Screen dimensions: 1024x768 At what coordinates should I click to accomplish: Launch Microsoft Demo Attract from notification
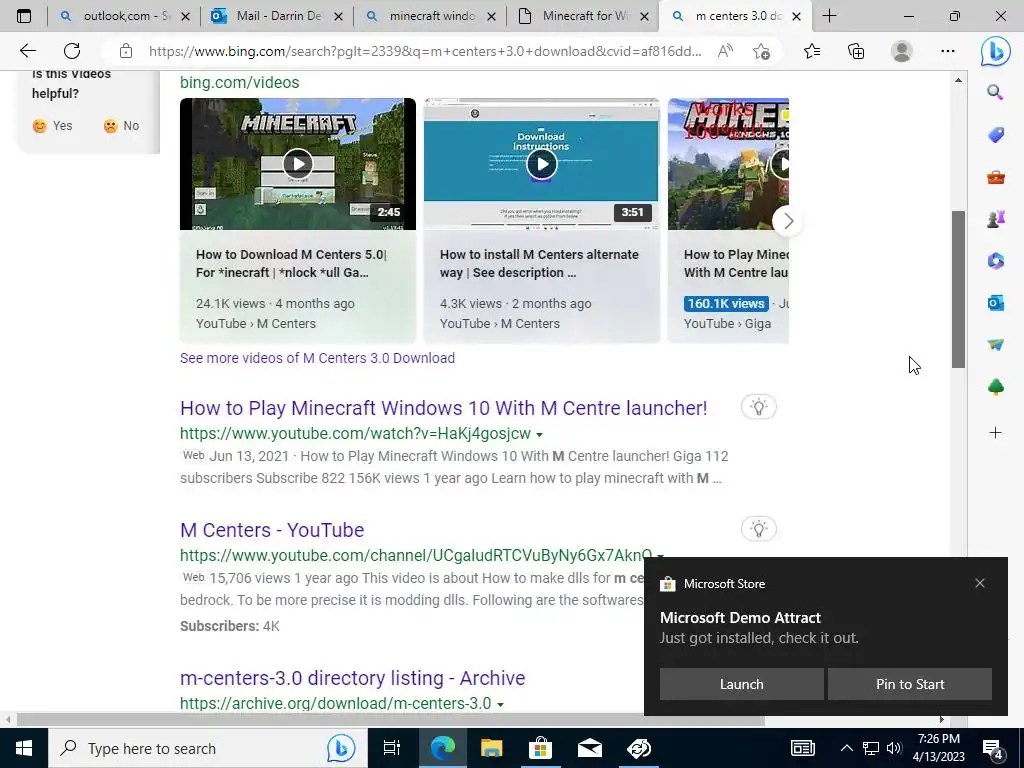[x=741, y=684]
